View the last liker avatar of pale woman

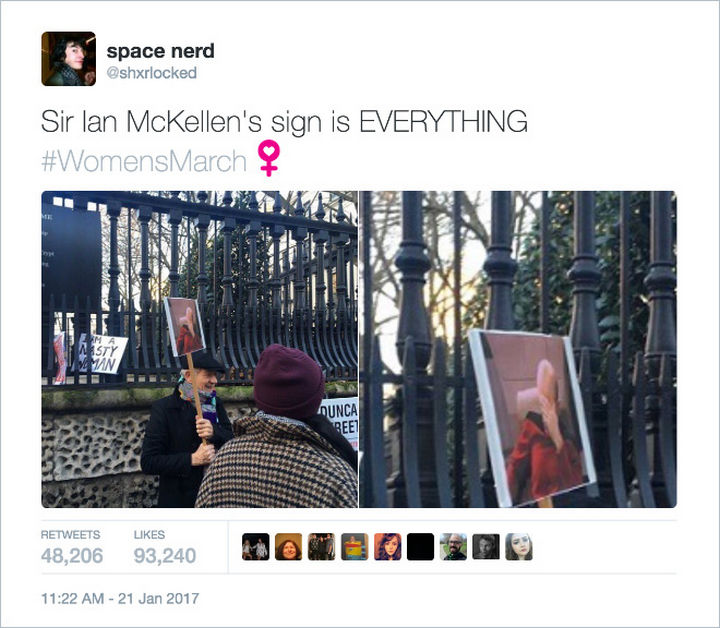pyautogui.click(x=519, y=547)
